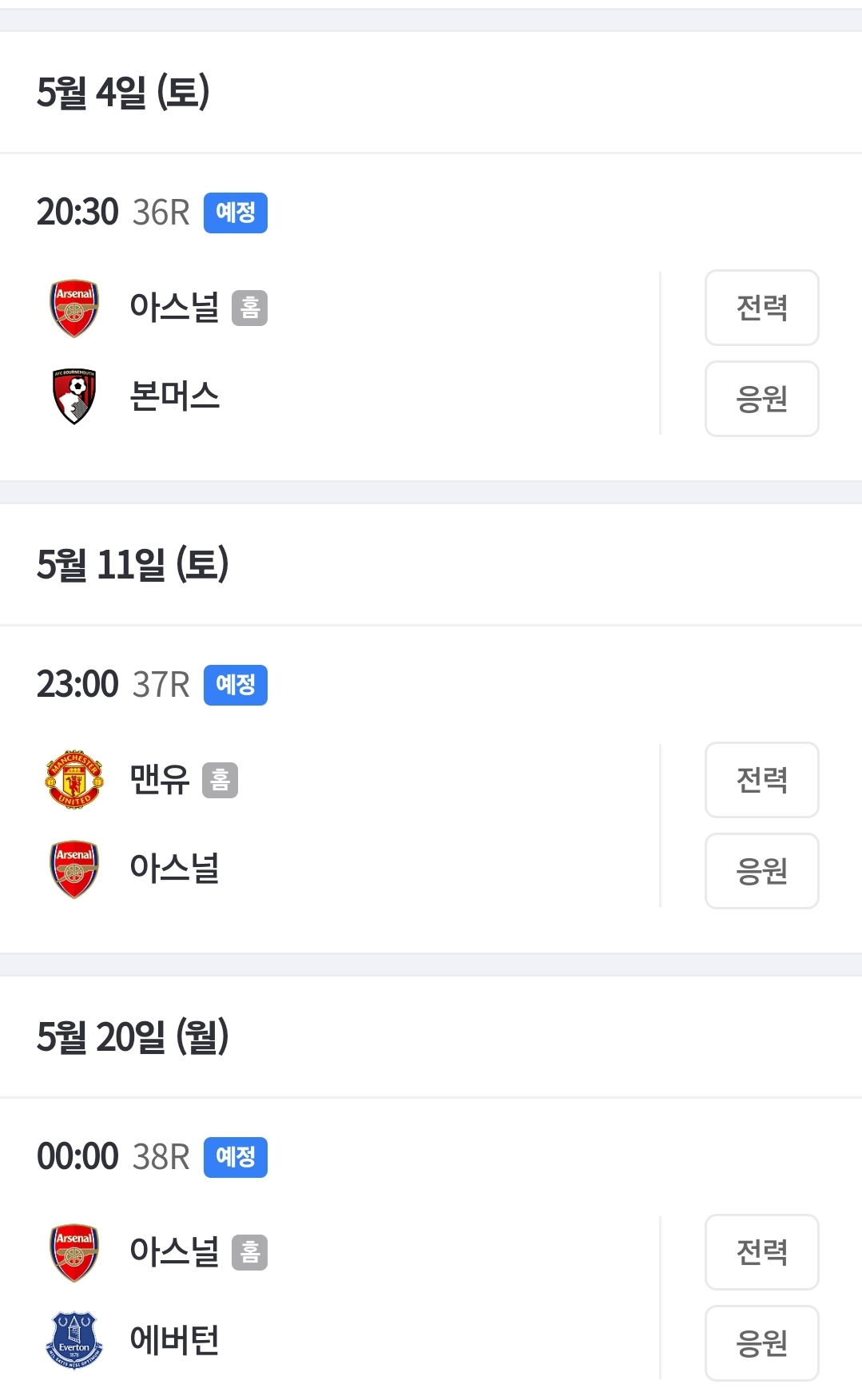Click the Manchester United crest
Viewport: 862px width, 1400px height.
pos(74,780)
